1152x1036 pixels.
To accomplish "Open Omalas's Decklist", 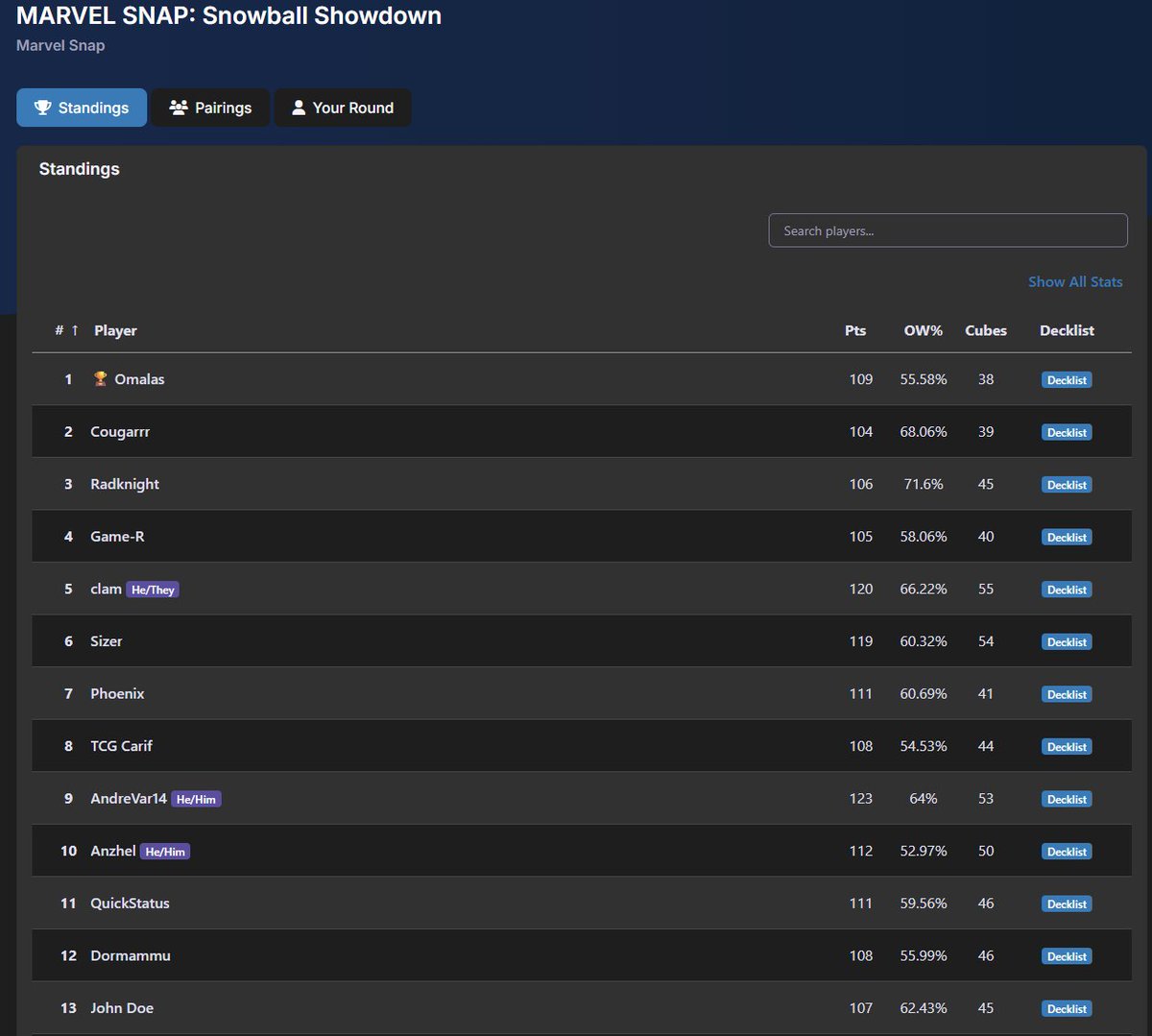I will point(1067,380).
